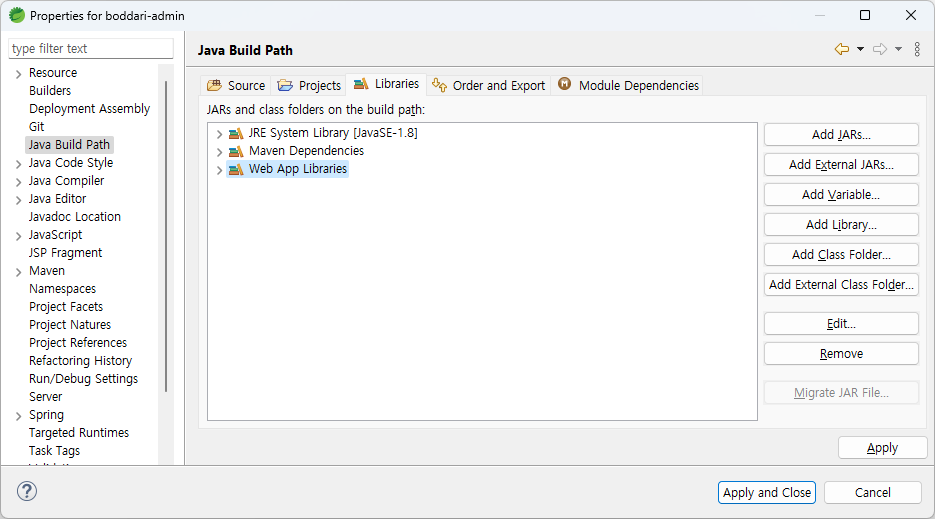Click the Cancel button
The width and height of the screenshot is (935, 519).
pyautogui.click(x=872, y=493)
